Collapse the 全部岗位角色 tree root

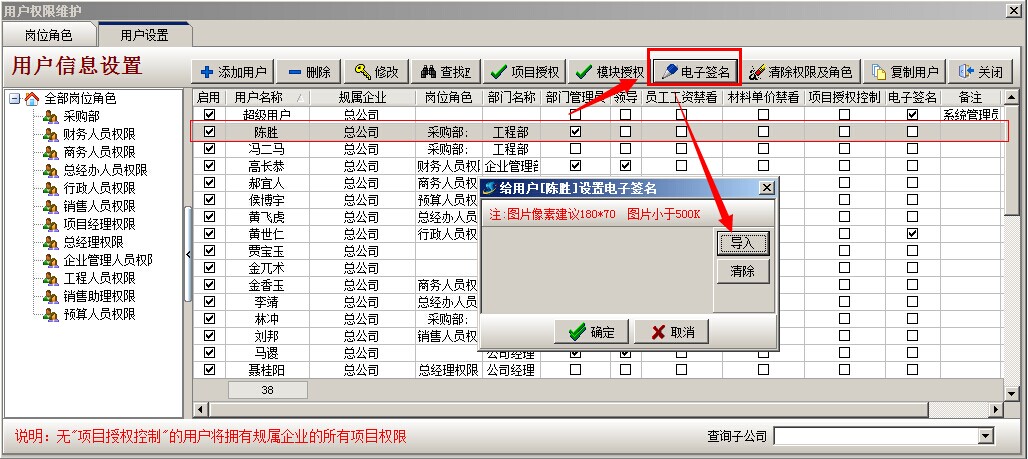pos(14,98)
